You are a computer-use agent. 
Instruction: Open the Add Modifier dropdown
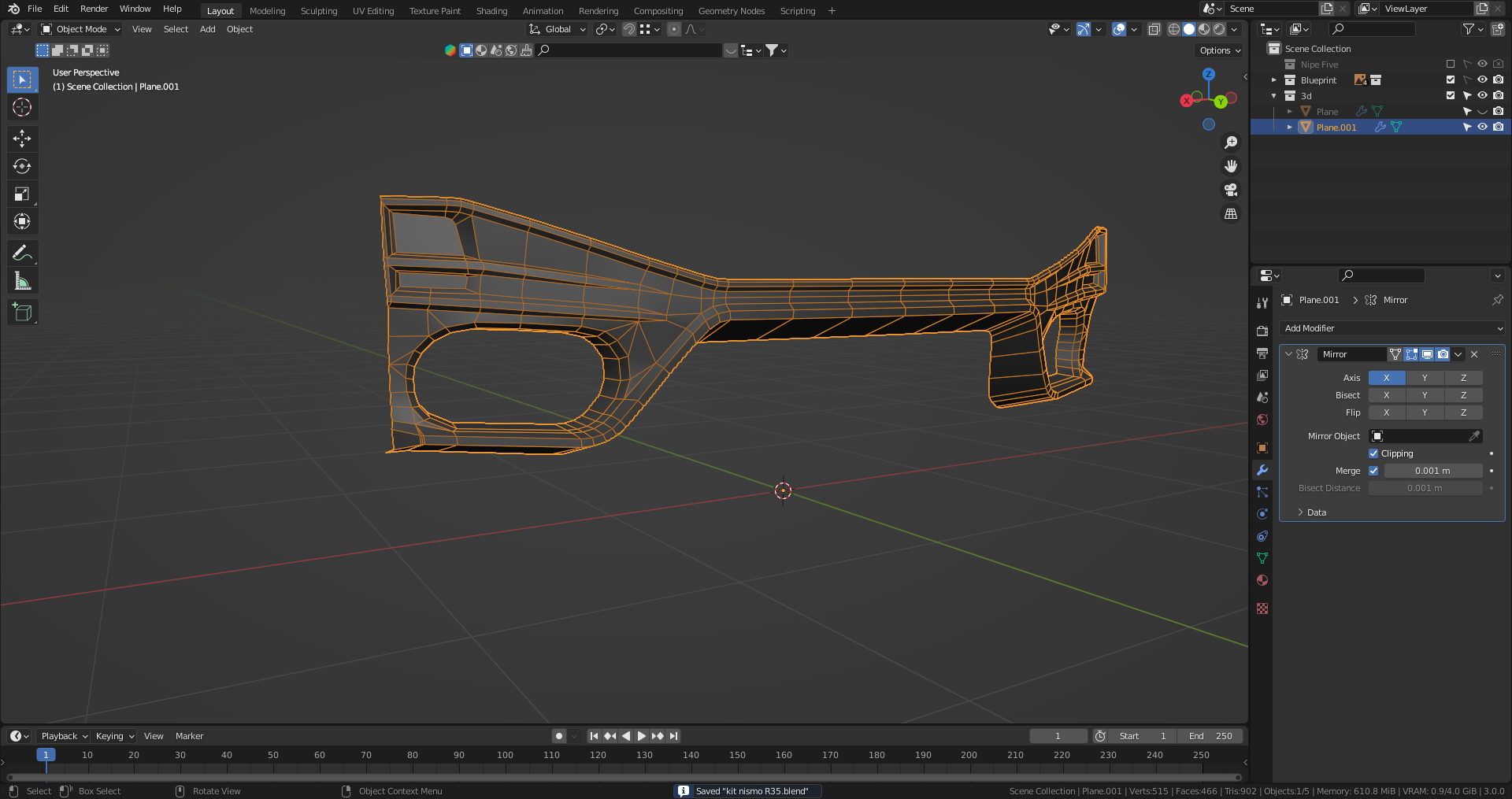1392,328
